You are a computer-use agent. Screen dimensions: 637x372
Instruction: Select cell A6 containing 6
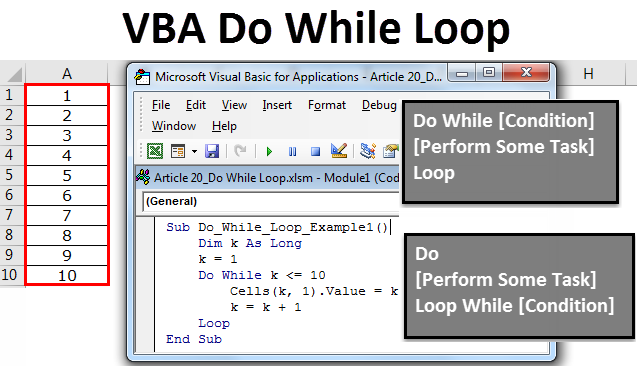(67, 195)
